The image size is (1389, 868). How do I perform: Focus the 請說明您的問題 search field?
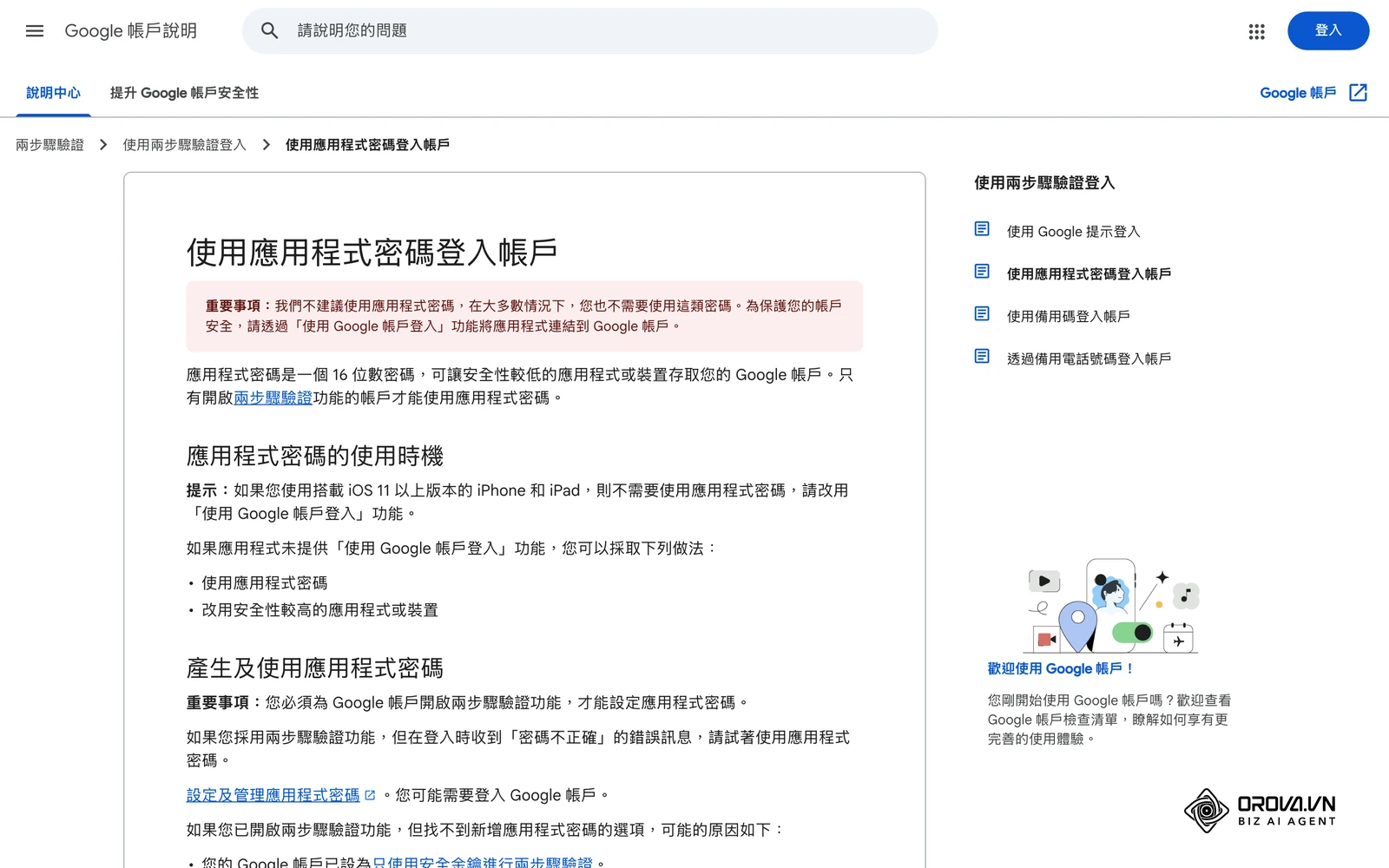coord(590,31)
